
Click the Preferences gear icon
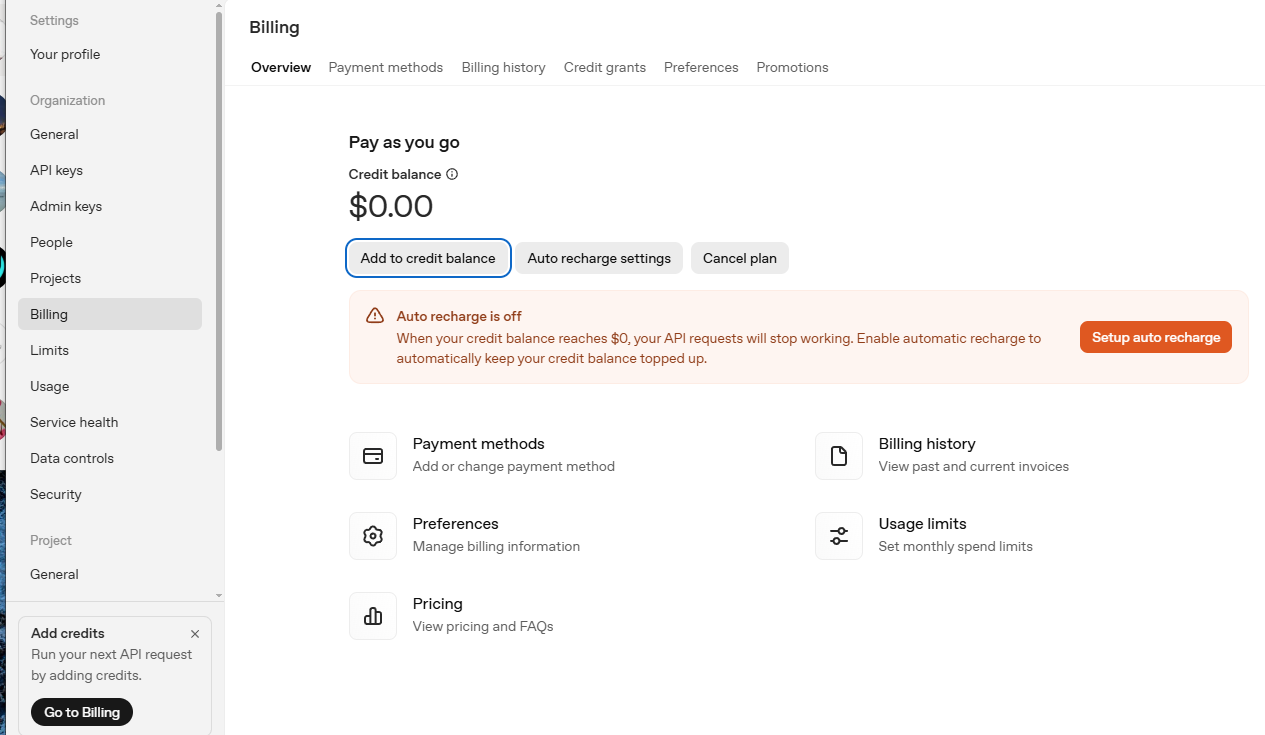pyautogui.click(x=373, y=536)
